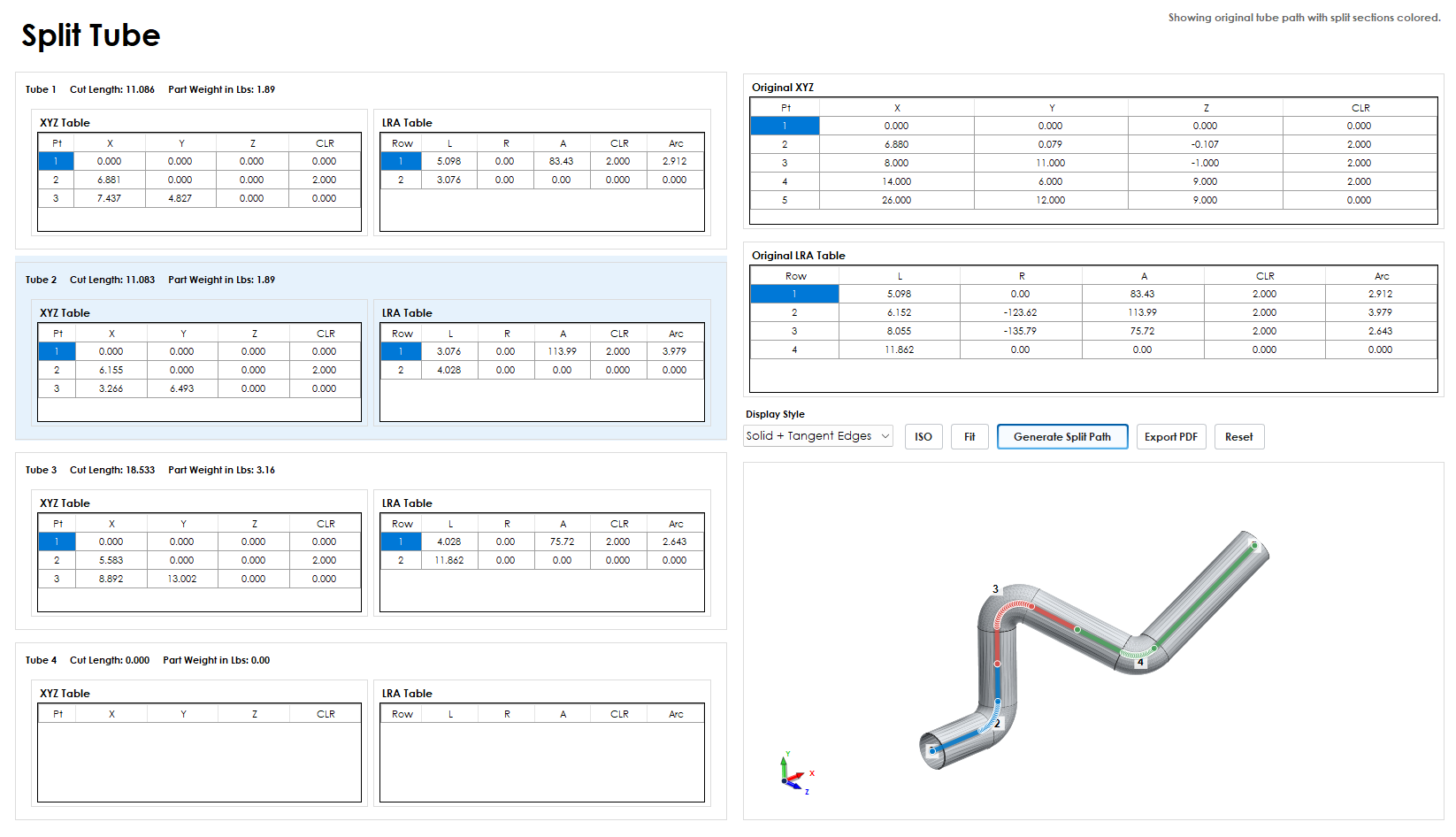This screenshot has height=837, width=1456.
Task: Click the Reset button
Action: pyautogui.click(x=1239, y=437)
